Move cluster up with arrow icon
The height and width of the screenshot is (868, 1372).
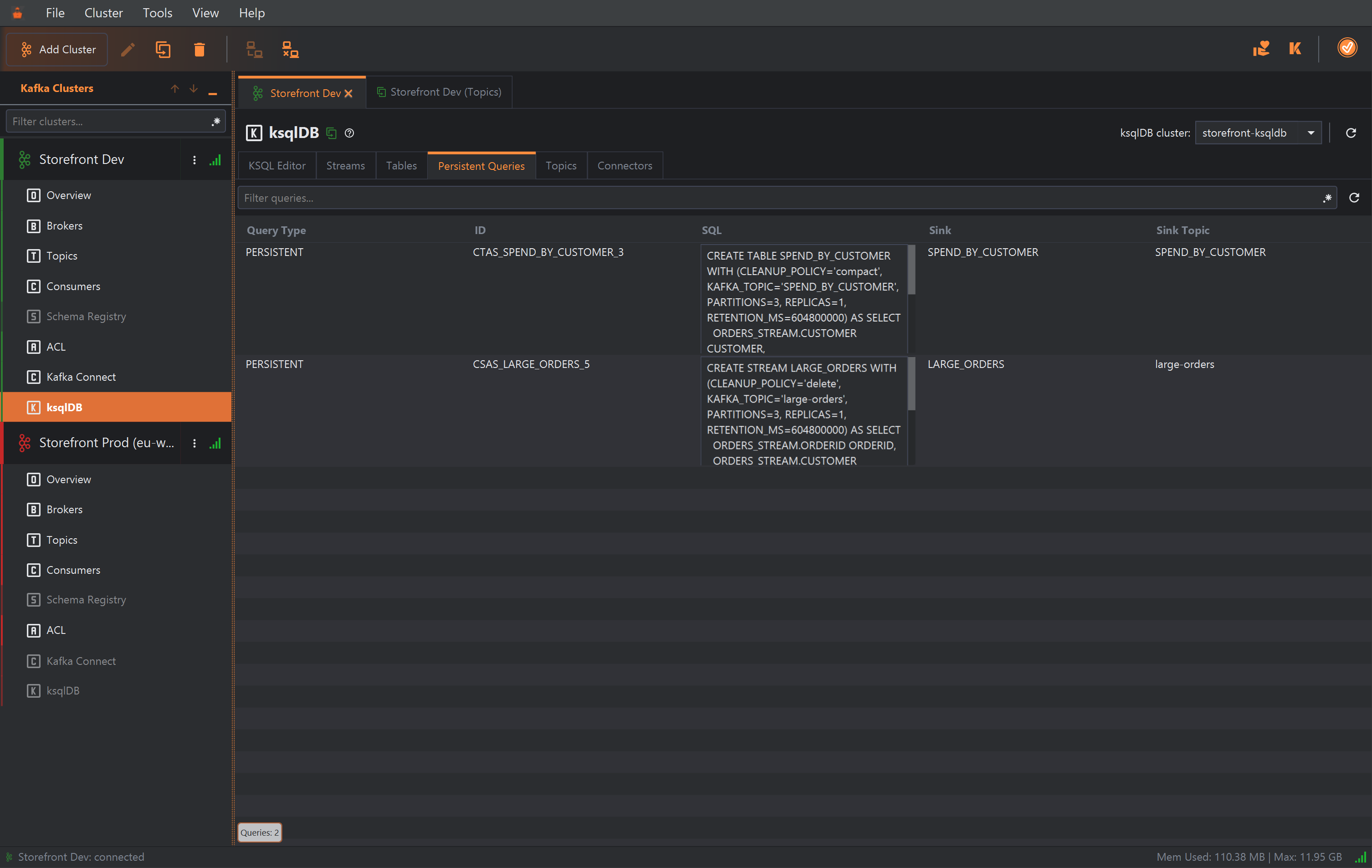175,88
